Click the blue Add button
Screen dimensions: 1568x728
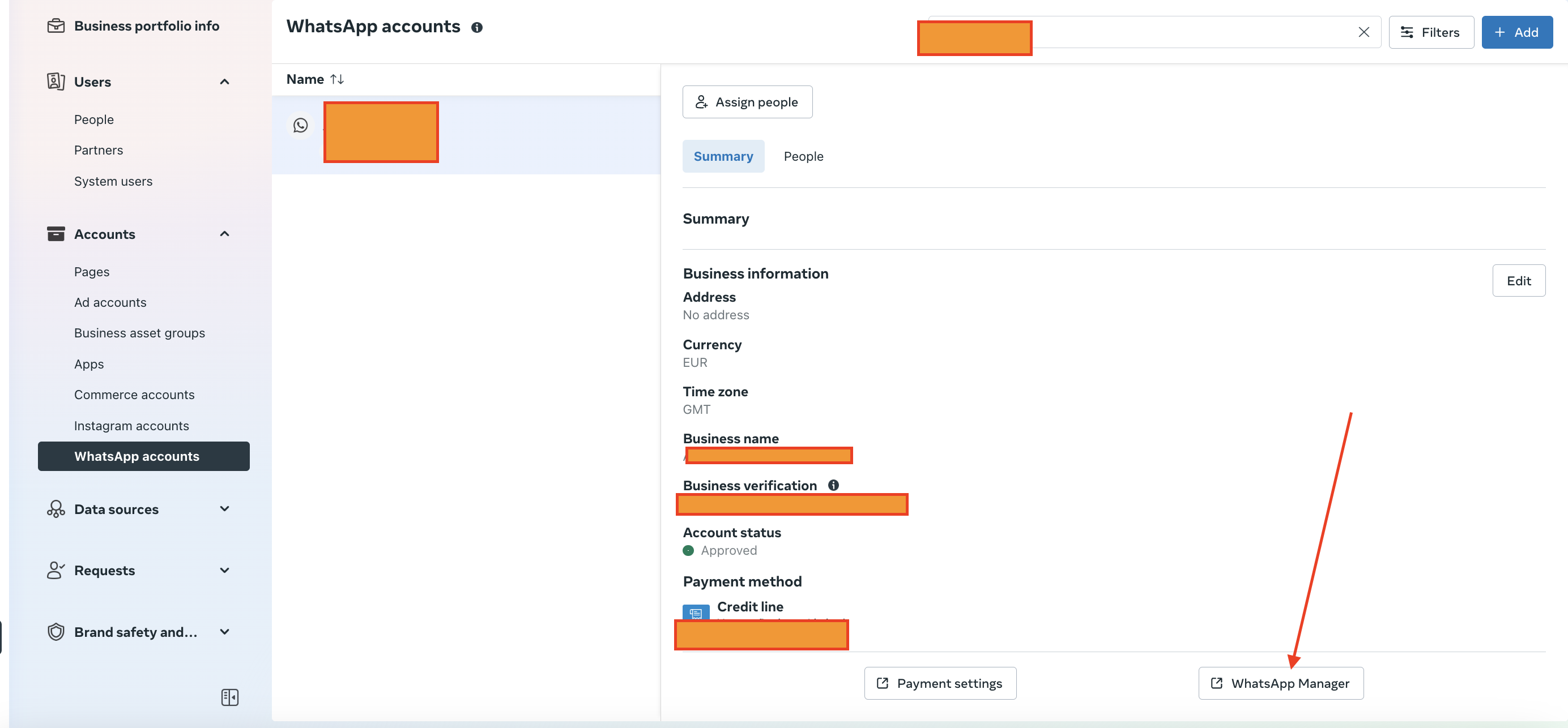tap(1517, 32)
